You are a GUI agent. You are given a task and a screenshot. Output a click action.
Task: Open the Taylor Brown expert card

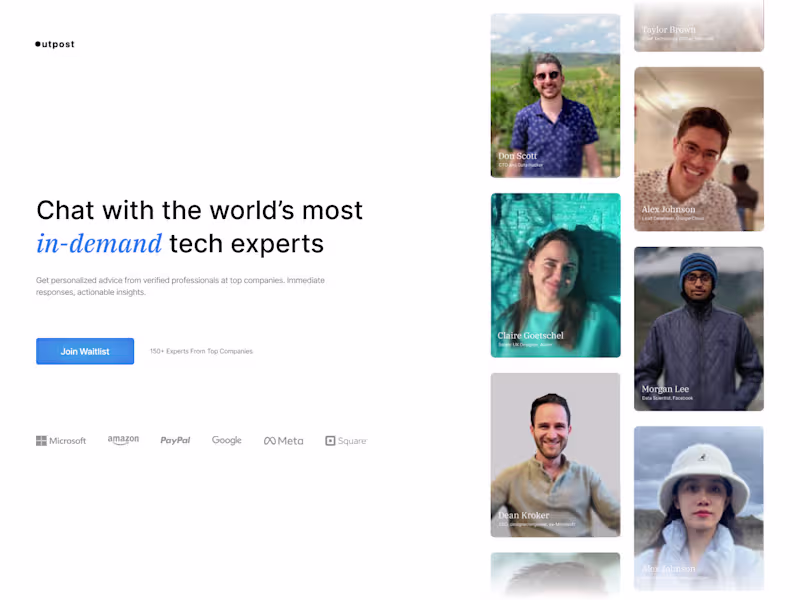pos(699,26)
